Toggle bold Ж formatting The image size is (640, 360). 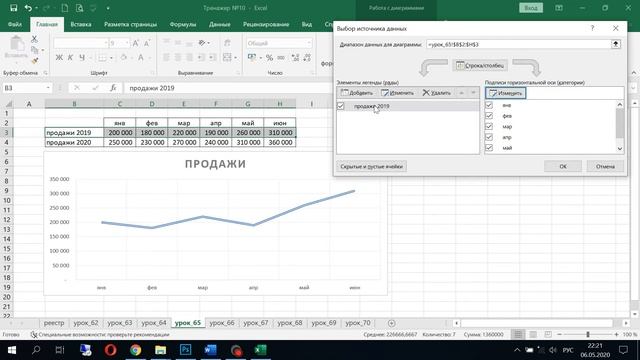pos(59,58)
